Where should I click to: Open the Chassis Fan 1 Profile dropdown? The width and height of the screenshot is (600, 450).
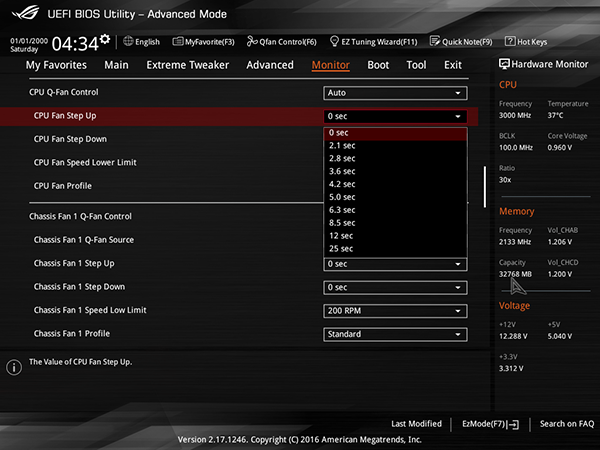click(395, 334)
